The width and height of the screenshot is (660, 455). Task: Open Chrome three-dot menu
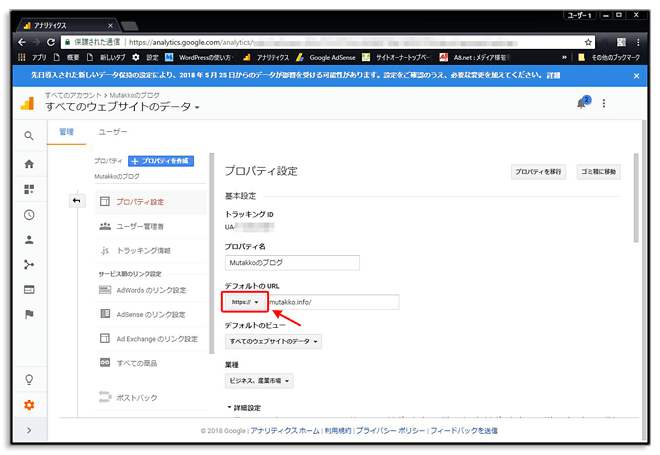pyautogui.click(x=638, y=42)
